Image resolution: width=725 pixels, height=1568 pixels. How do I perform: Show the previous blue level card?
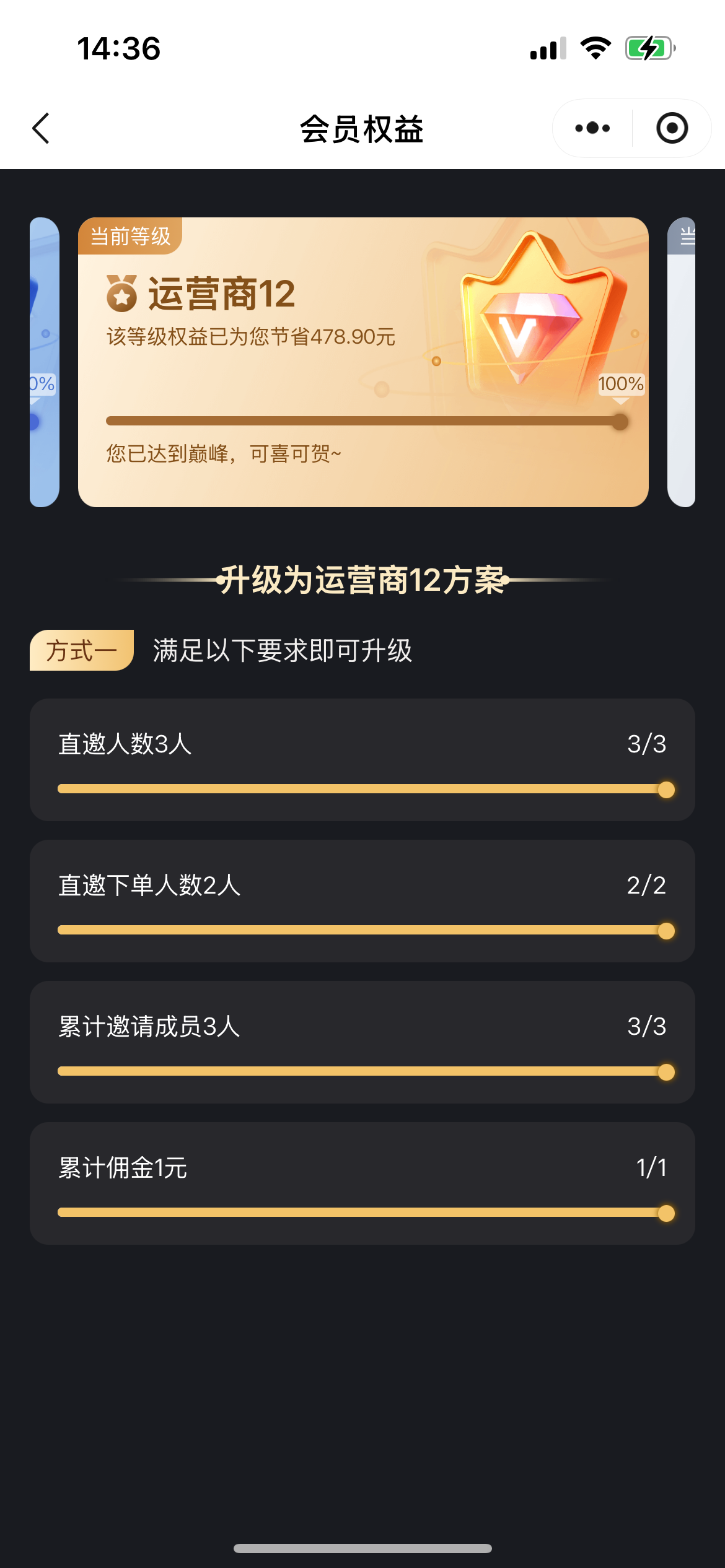(45, 362)
